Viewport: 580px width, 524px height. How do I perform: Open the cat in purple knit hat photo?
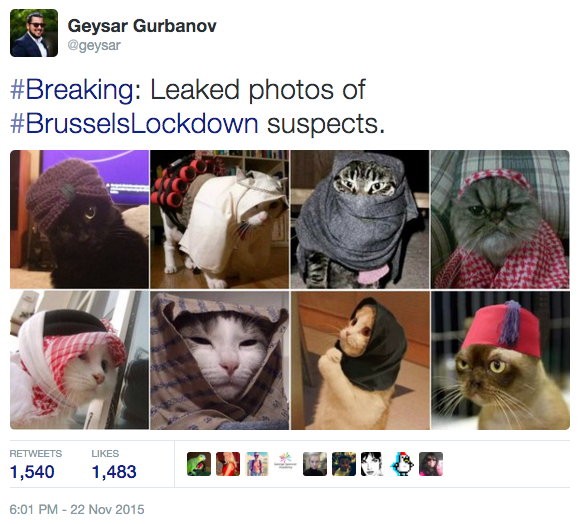80,219
